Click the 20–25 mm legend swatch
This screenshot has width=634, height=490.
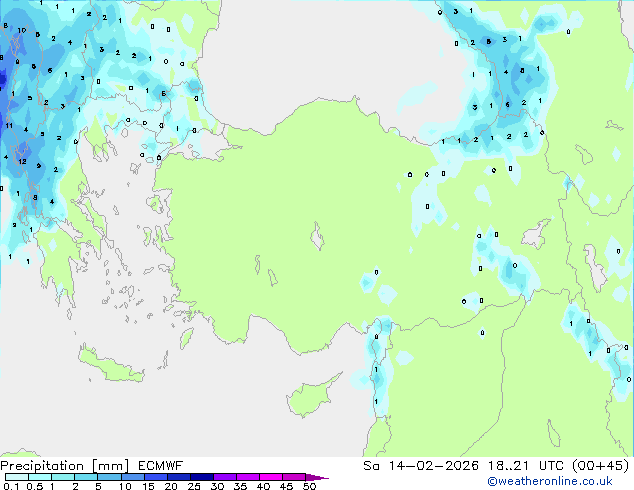click(x=178, y=477)
